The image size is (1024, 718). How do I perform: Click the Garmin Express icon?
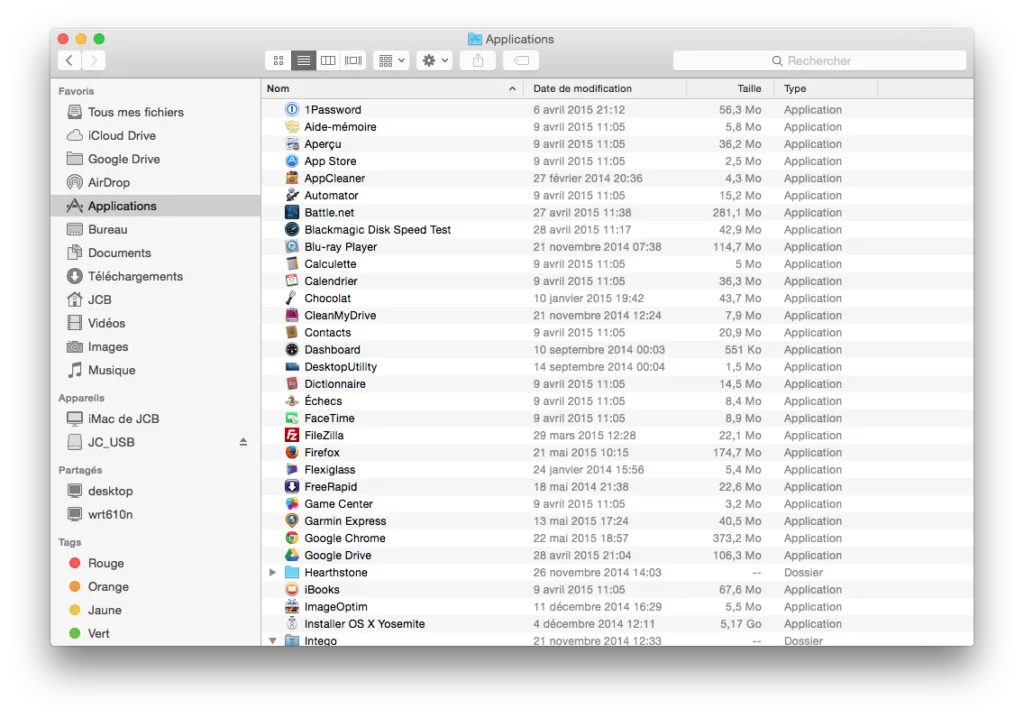pos(292,521)
